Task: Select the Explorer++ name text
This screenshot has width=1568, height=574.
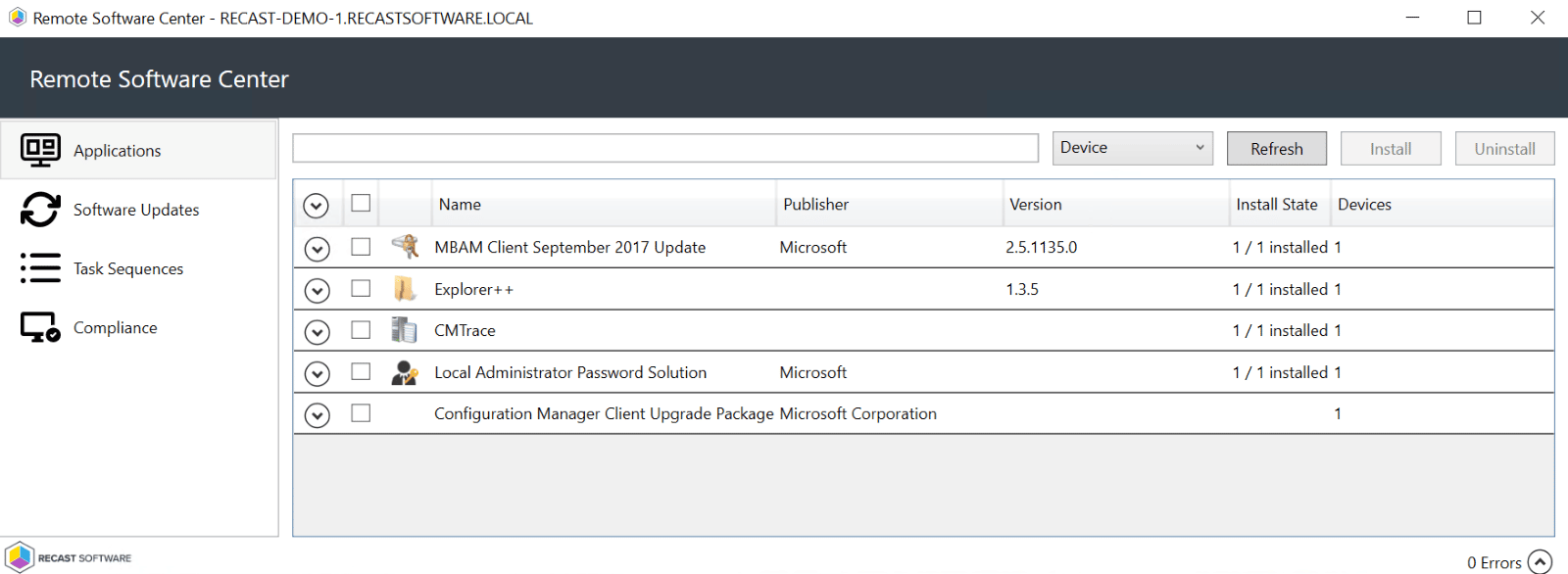Action: tap(474, 289)
